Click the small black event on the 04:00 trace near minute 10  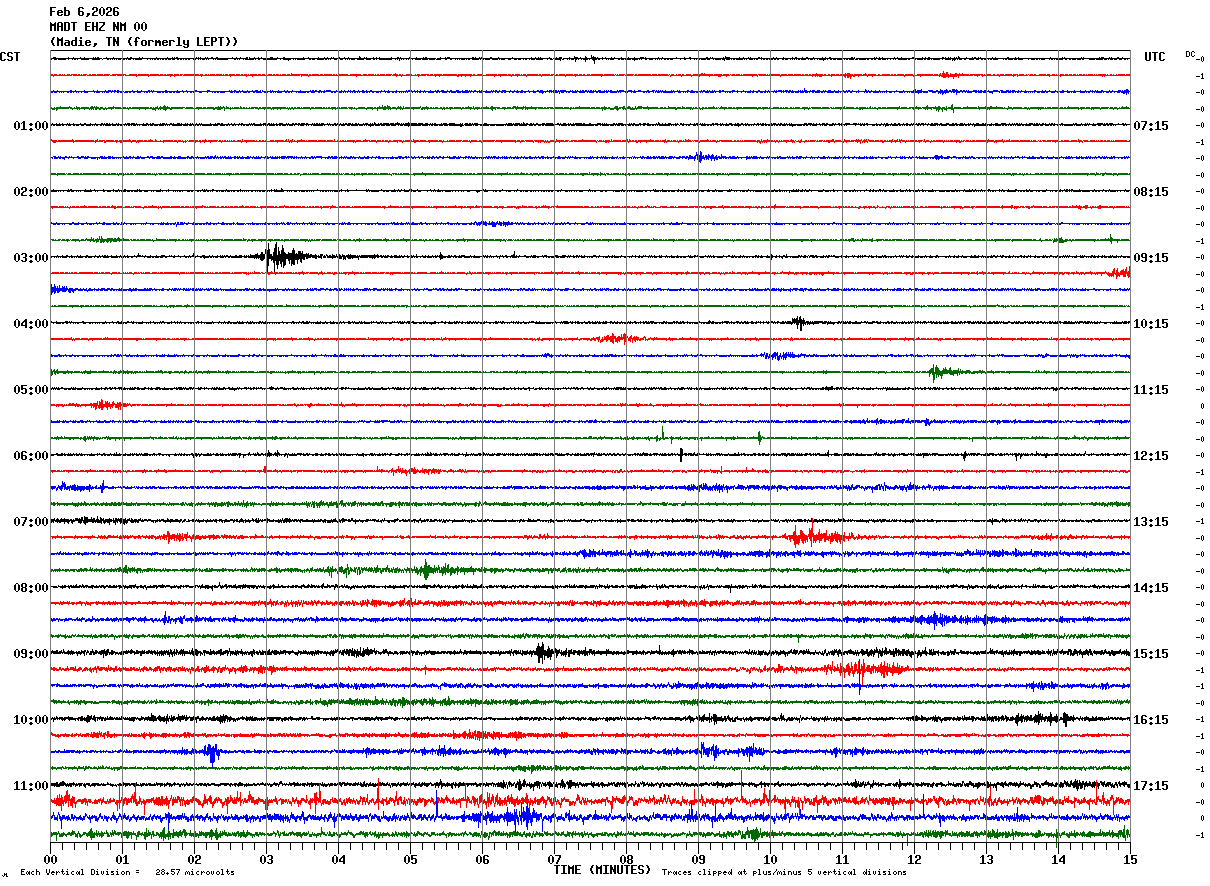[798, 322]
